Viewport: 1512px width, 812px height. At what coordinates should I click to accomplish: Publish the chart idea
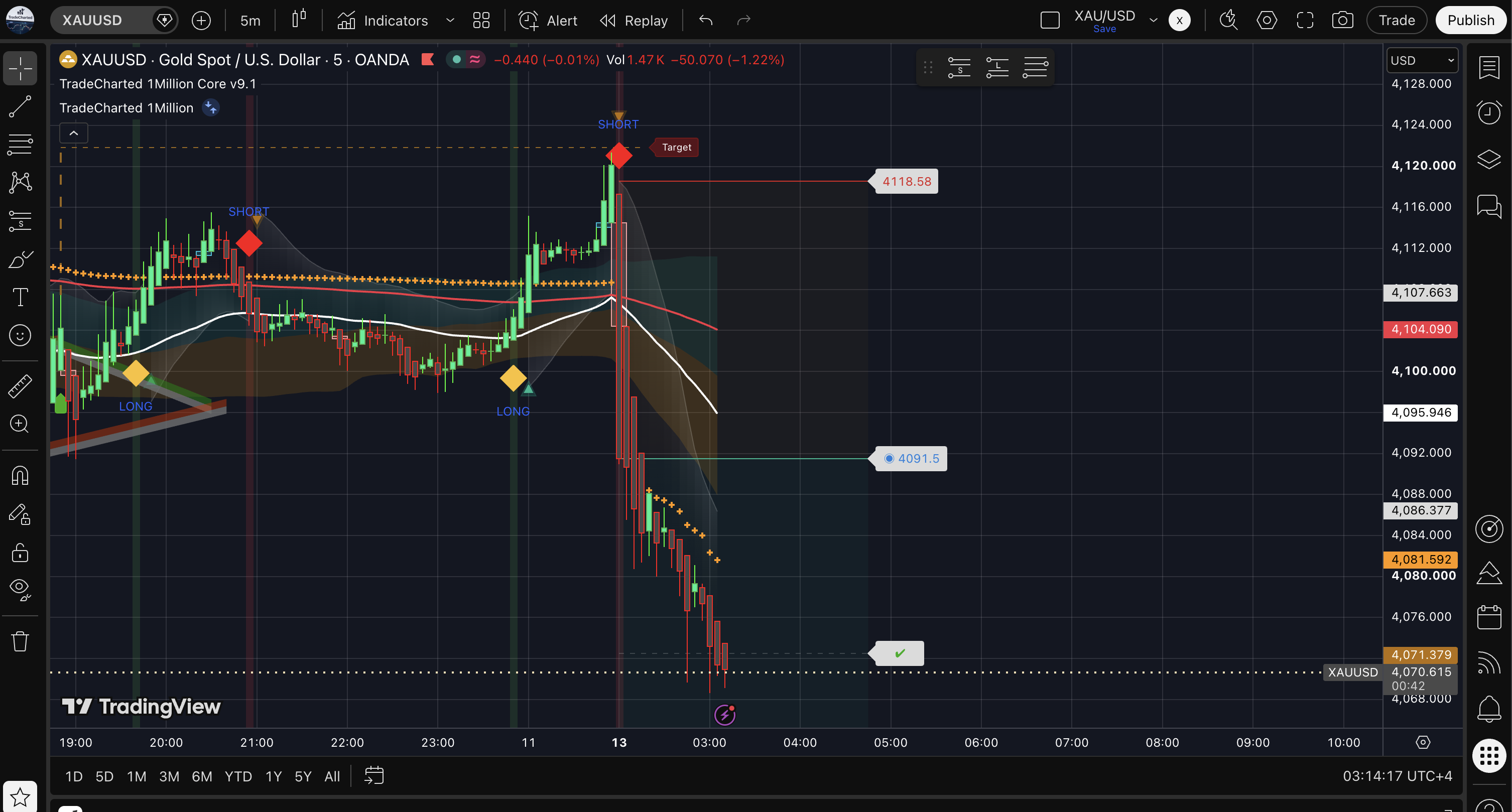(1471, 21)
